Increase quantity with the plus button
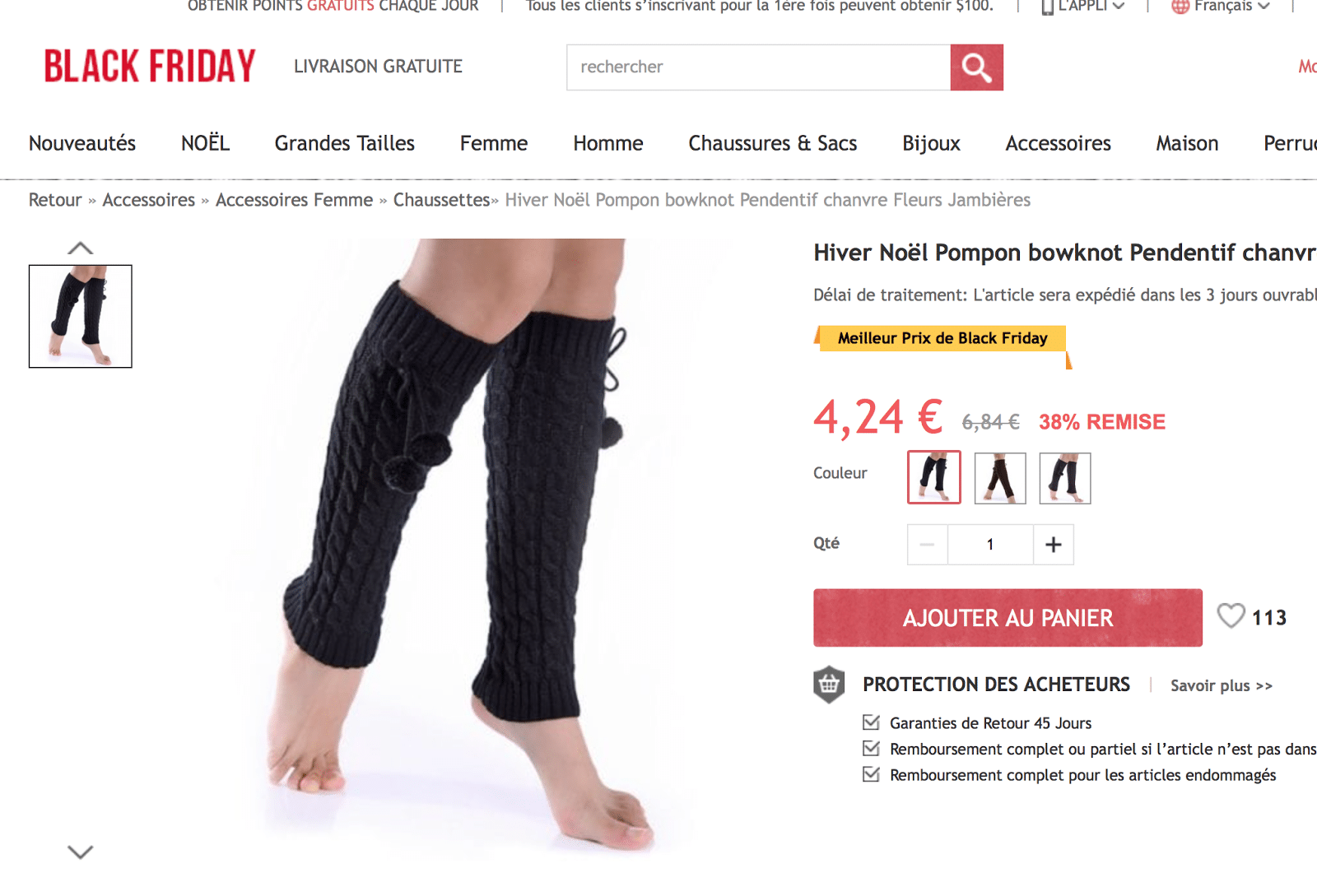 click(x=1054, y=545)
